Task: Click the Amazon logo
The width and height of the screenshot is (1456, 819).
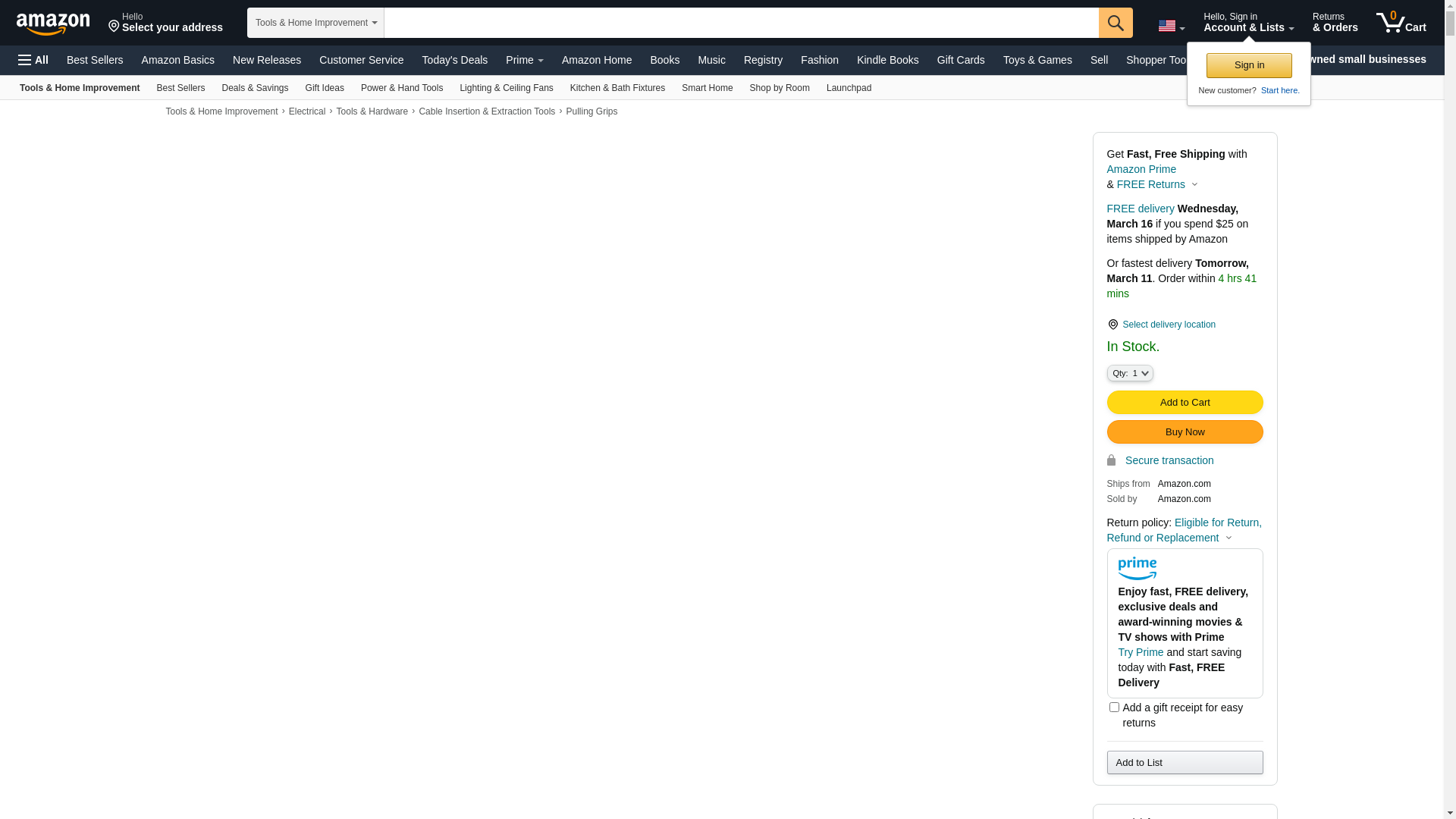Action: (53, 24)
